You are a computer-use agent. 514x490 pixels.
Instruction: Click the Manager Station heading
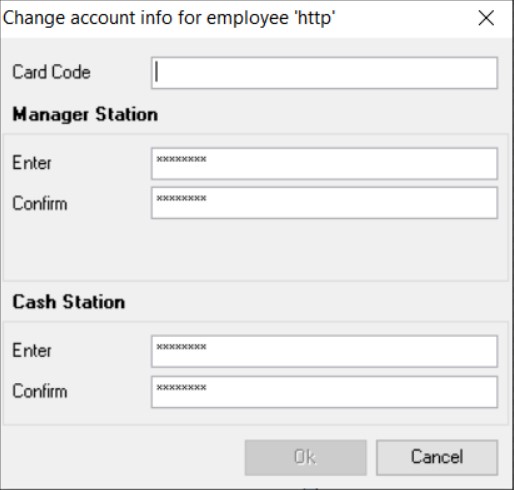(85, 115)
